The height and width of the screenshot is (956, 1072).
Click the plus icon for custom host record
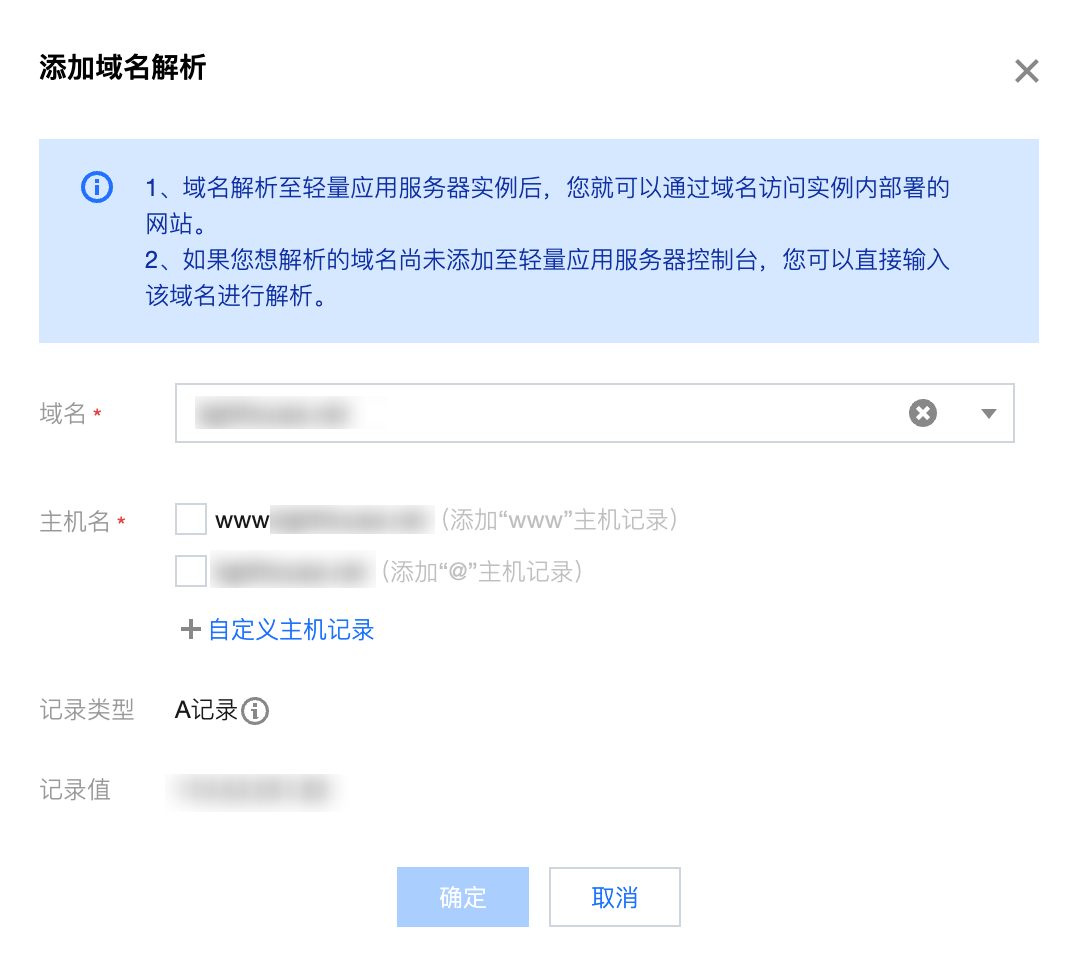[191, 629]
